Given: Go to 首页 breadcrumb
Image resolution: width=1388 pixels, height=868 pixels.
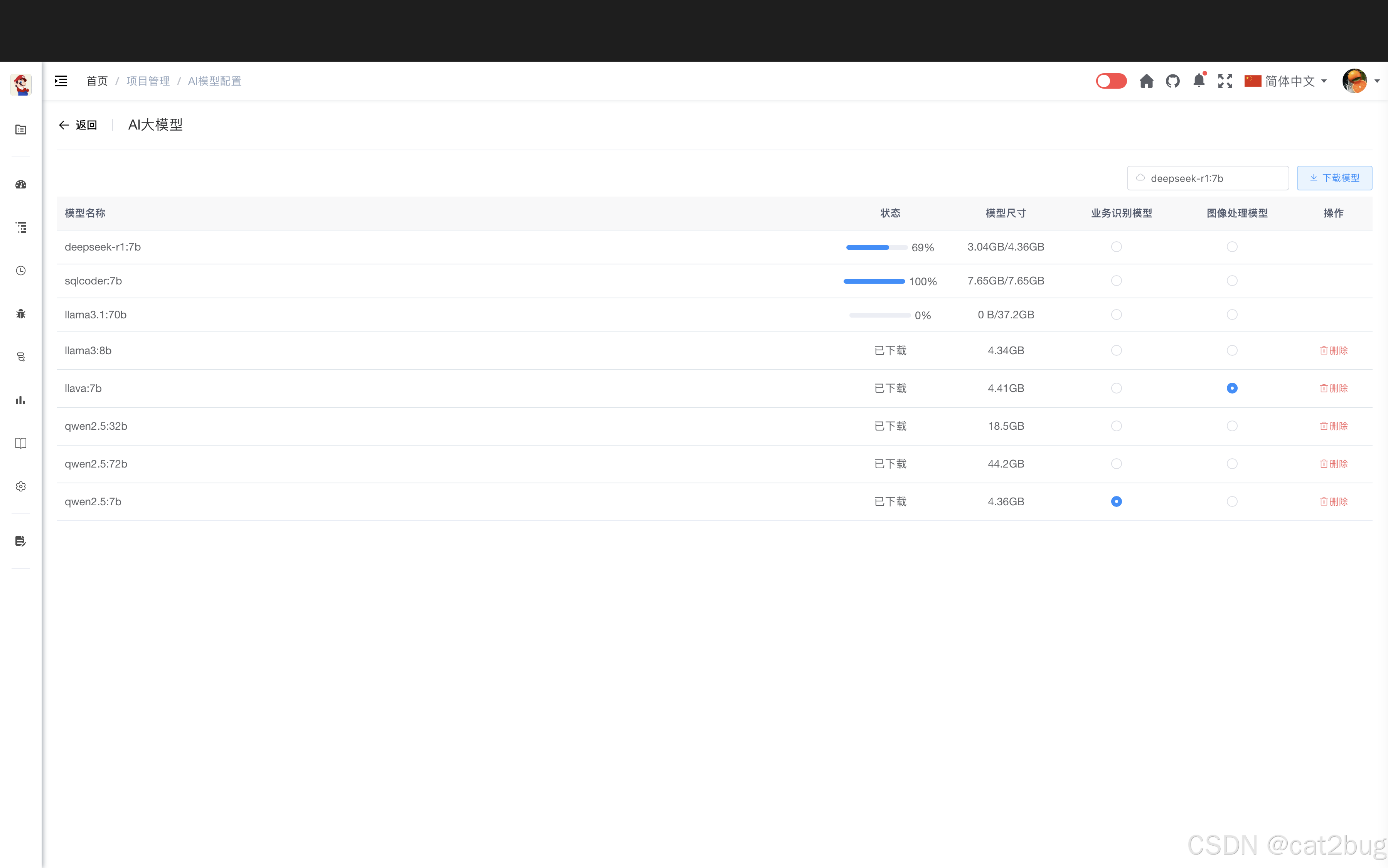Looking at the screenshot, I should [x=97, y=81].
